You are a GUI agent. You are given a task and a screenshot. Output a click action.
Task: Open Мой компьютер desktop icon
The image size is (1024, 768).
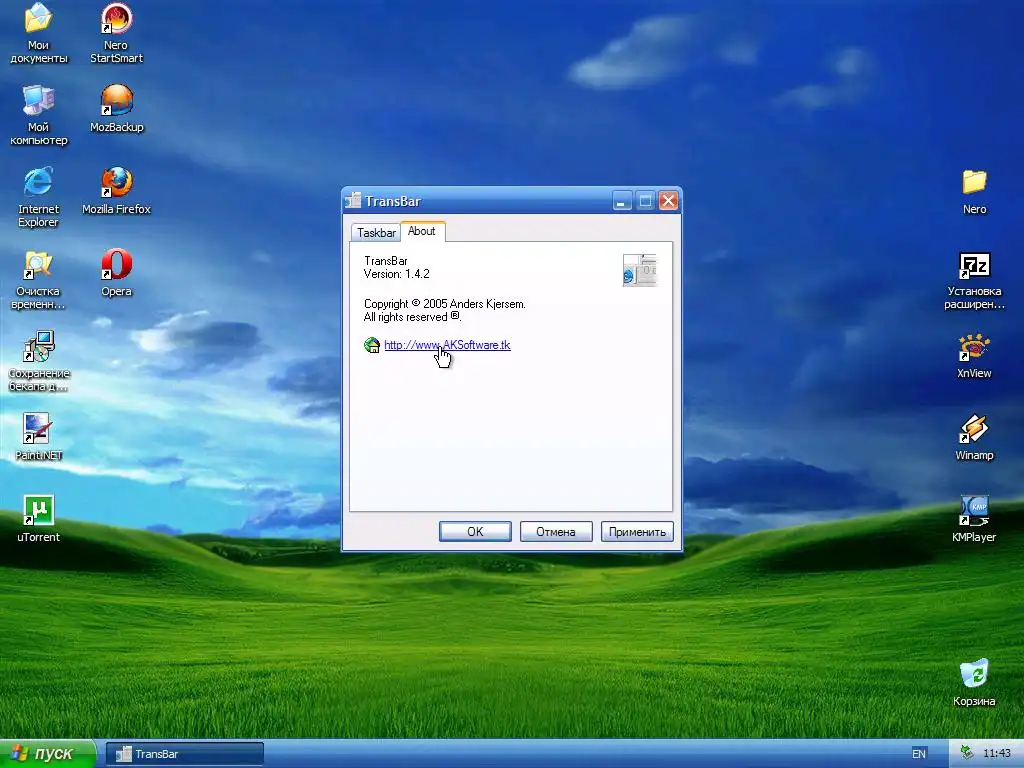[x=39, y=115]
